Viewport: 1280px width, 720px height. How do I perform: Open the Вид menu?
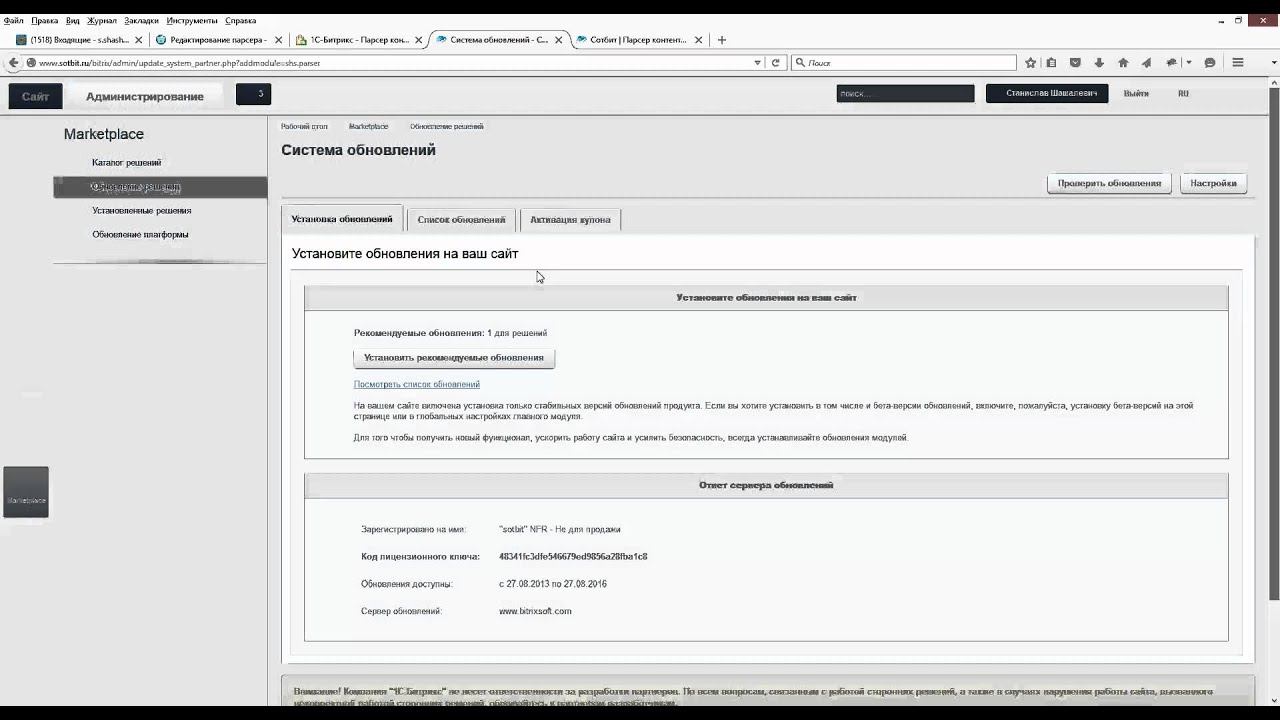click(72, 20)
